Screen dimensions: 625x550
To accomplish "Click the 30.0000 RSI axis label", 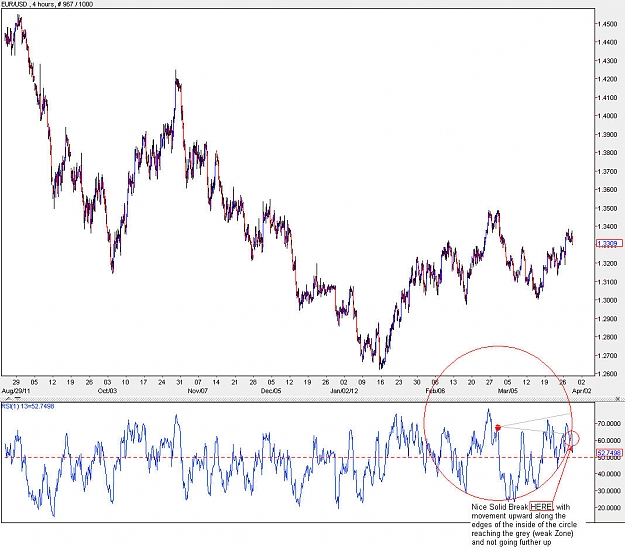I will 610,491.
